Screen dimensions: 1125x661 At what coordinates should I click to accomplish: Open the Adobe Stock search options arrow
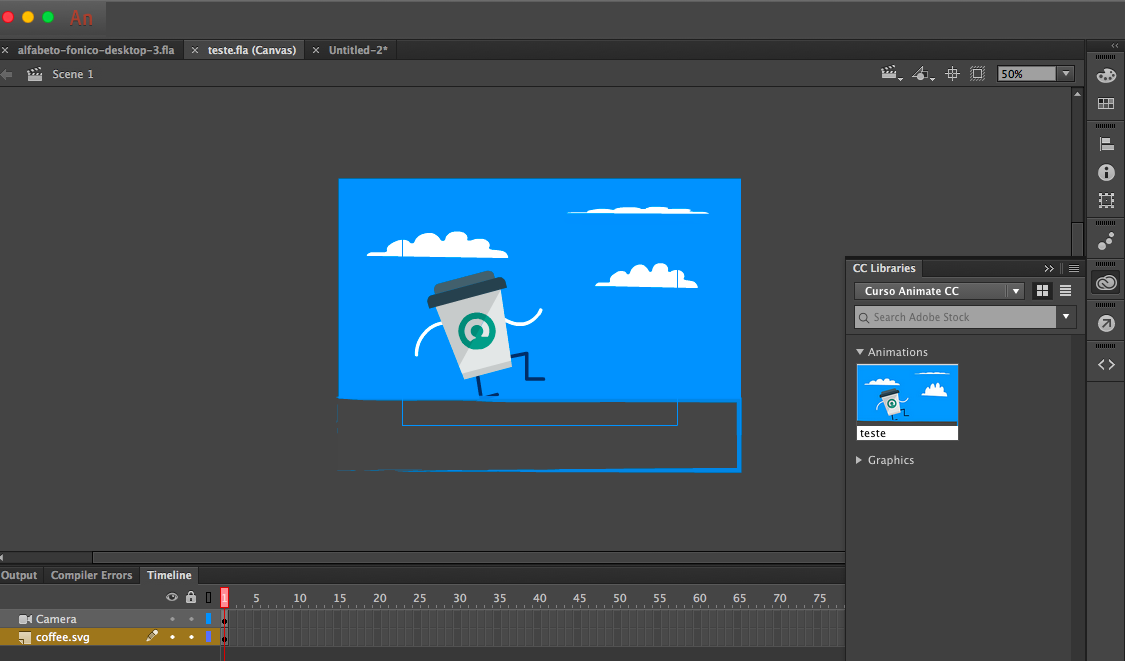[x=1066, y=317]
